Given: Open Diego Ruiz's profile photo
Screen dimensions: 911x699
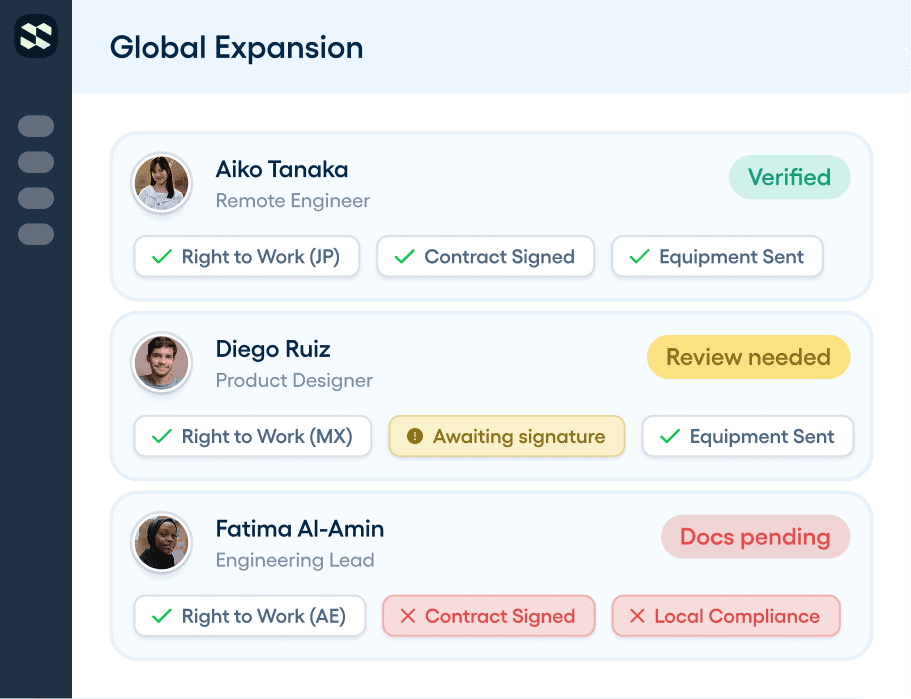Looking at the screenshot, I should pyautogui.click(x=162, y=363).
